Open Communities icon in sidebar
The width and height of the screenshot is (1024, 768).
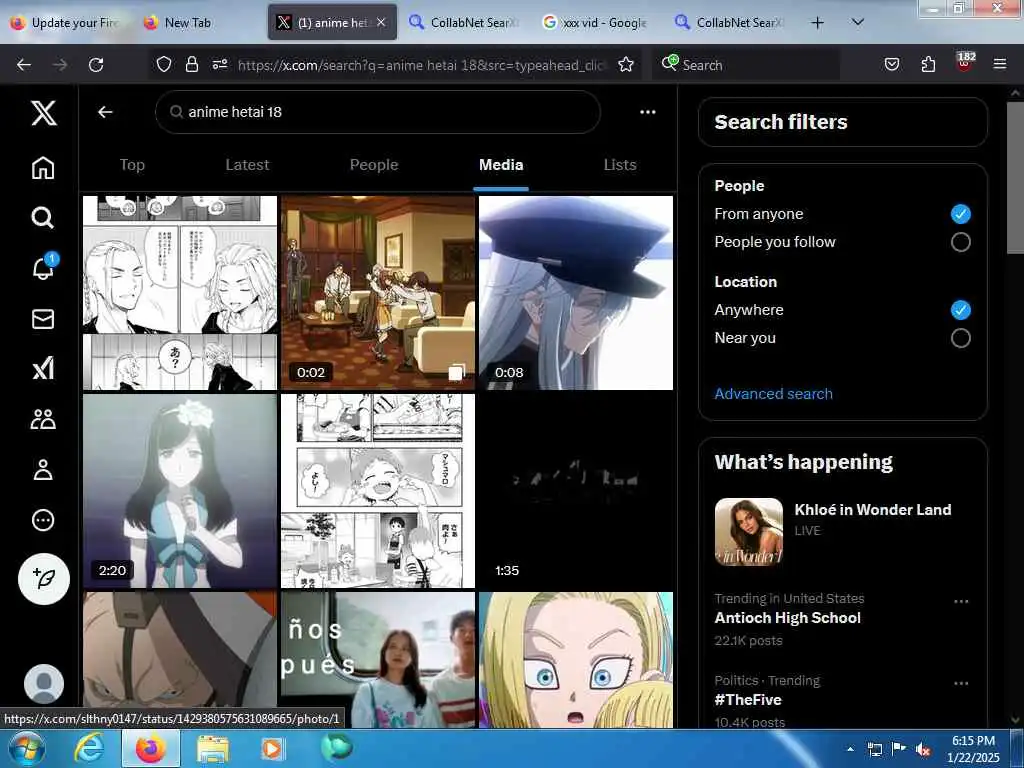tap(43, 419)
